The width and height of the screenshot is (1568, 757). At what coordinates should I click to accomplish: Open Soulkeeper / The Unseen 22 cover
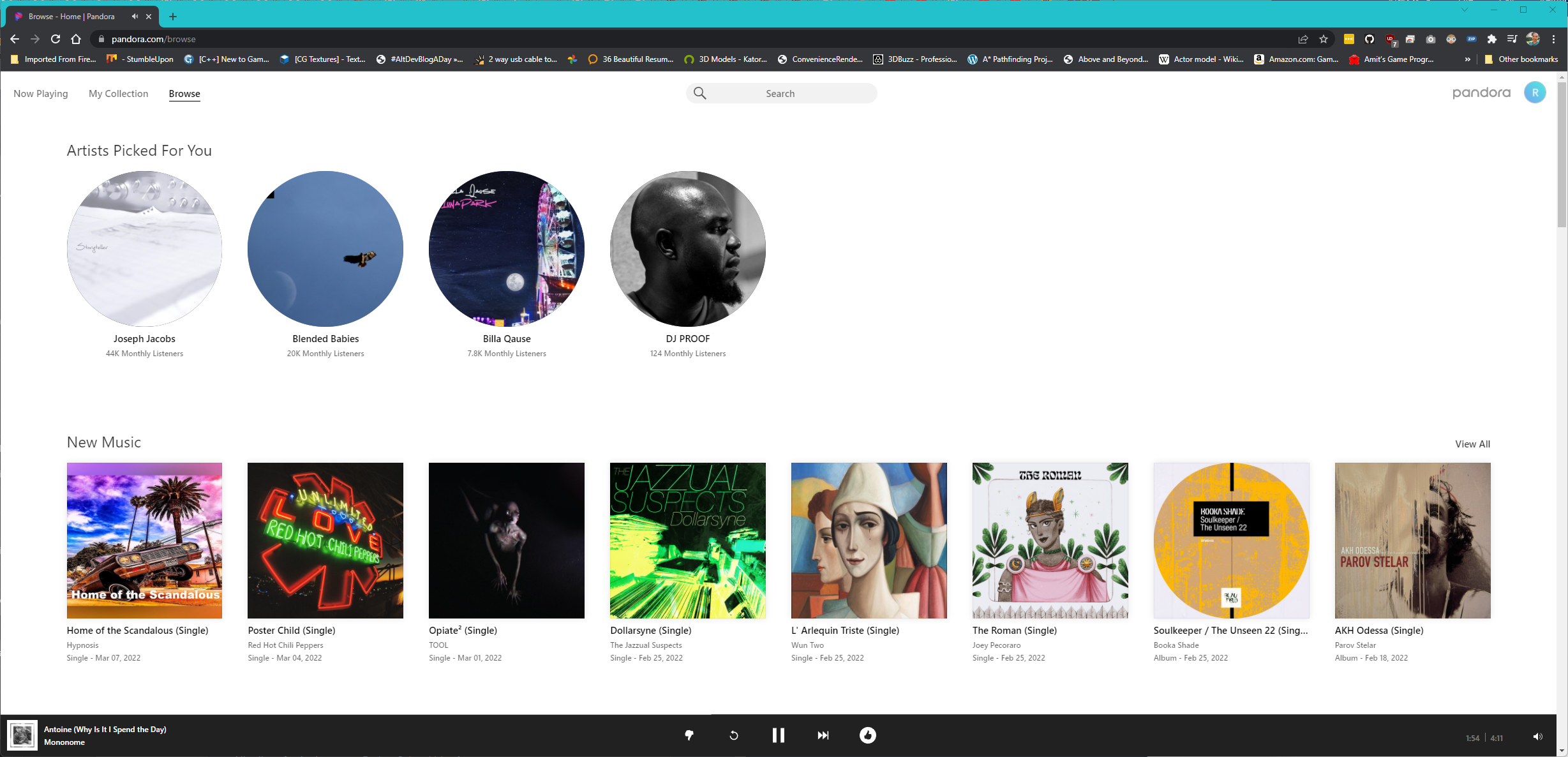click(1232, 541)
